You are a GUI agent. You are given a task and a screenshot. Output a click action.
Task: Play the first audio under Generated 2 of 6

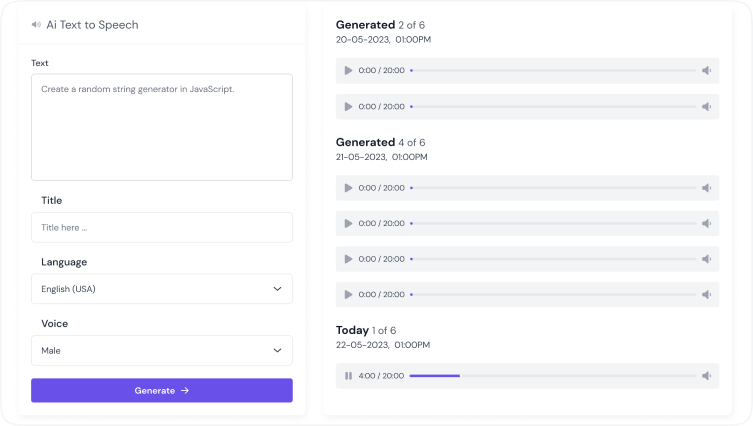pos(348,71)
